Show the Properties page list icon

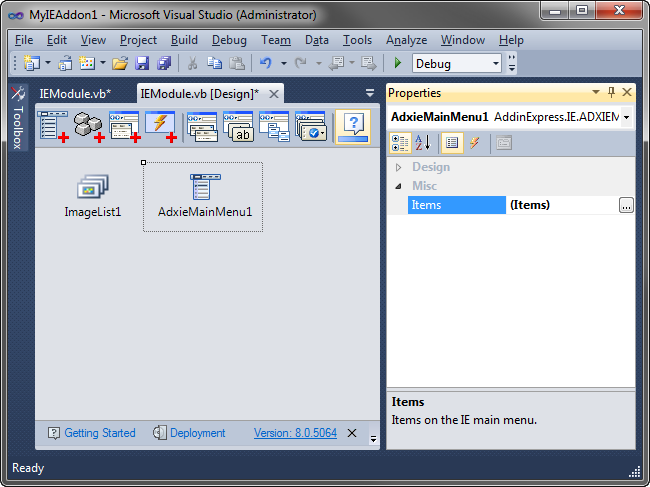[452, 143]
